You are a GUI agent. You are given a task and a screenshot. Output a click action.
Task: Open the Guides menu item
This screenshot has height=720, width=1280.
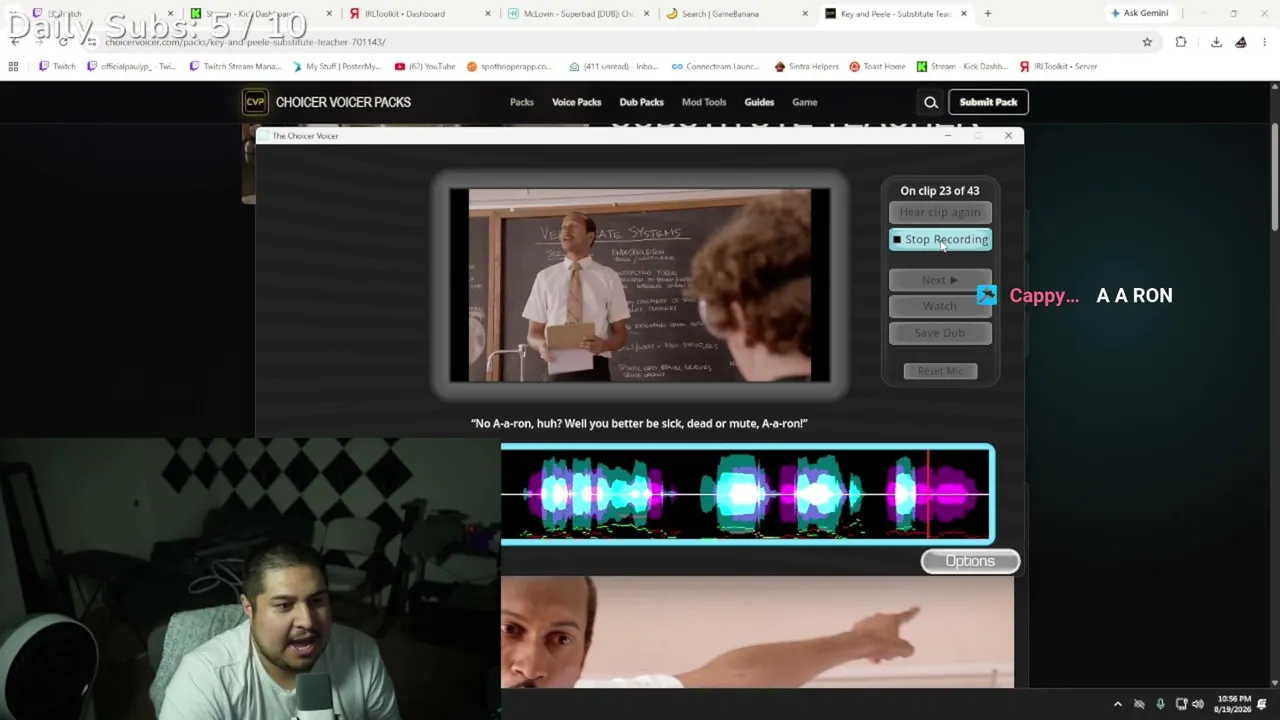(x=759, y=102)
